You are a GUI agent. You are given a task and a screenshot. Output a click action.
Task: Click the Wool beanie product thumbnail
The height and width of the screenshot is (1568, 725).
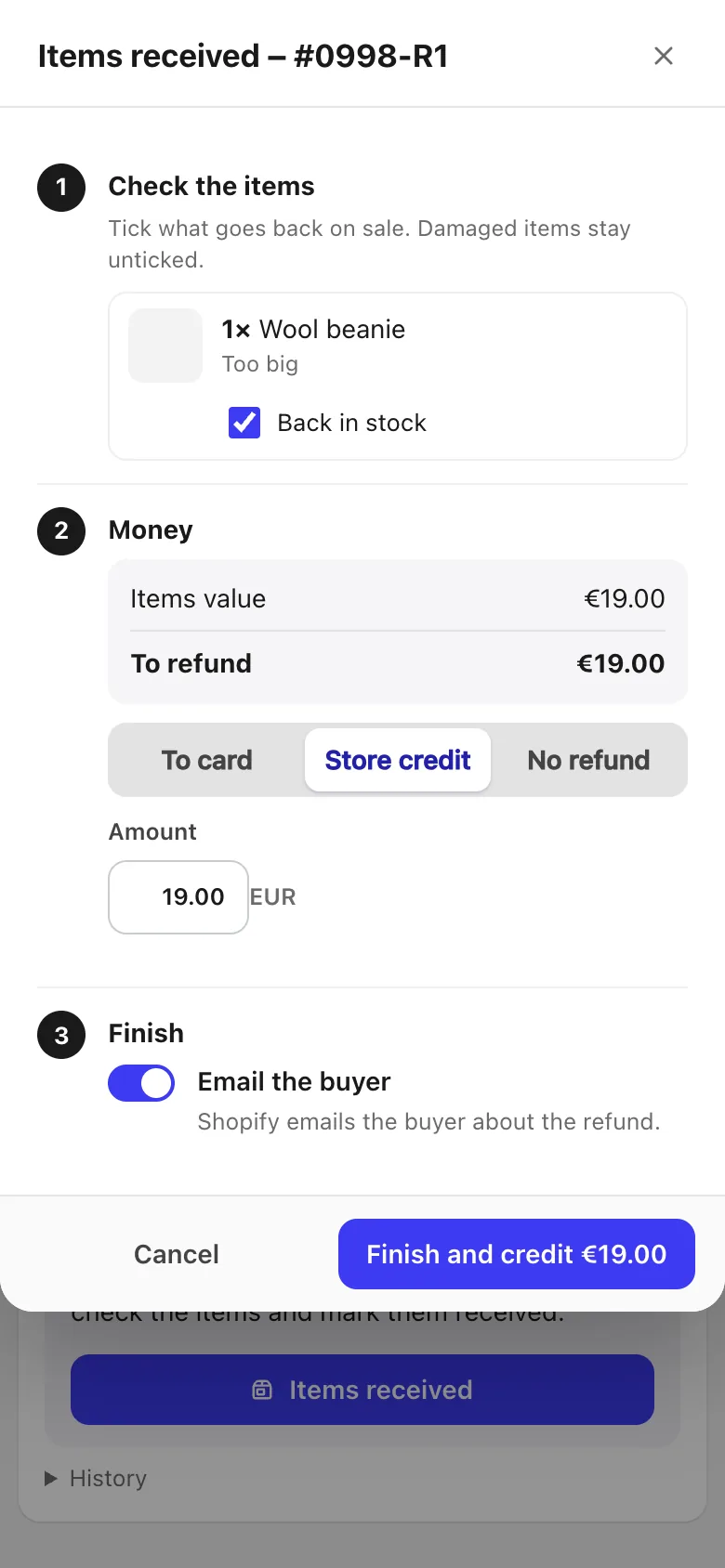tap(165, 346)
